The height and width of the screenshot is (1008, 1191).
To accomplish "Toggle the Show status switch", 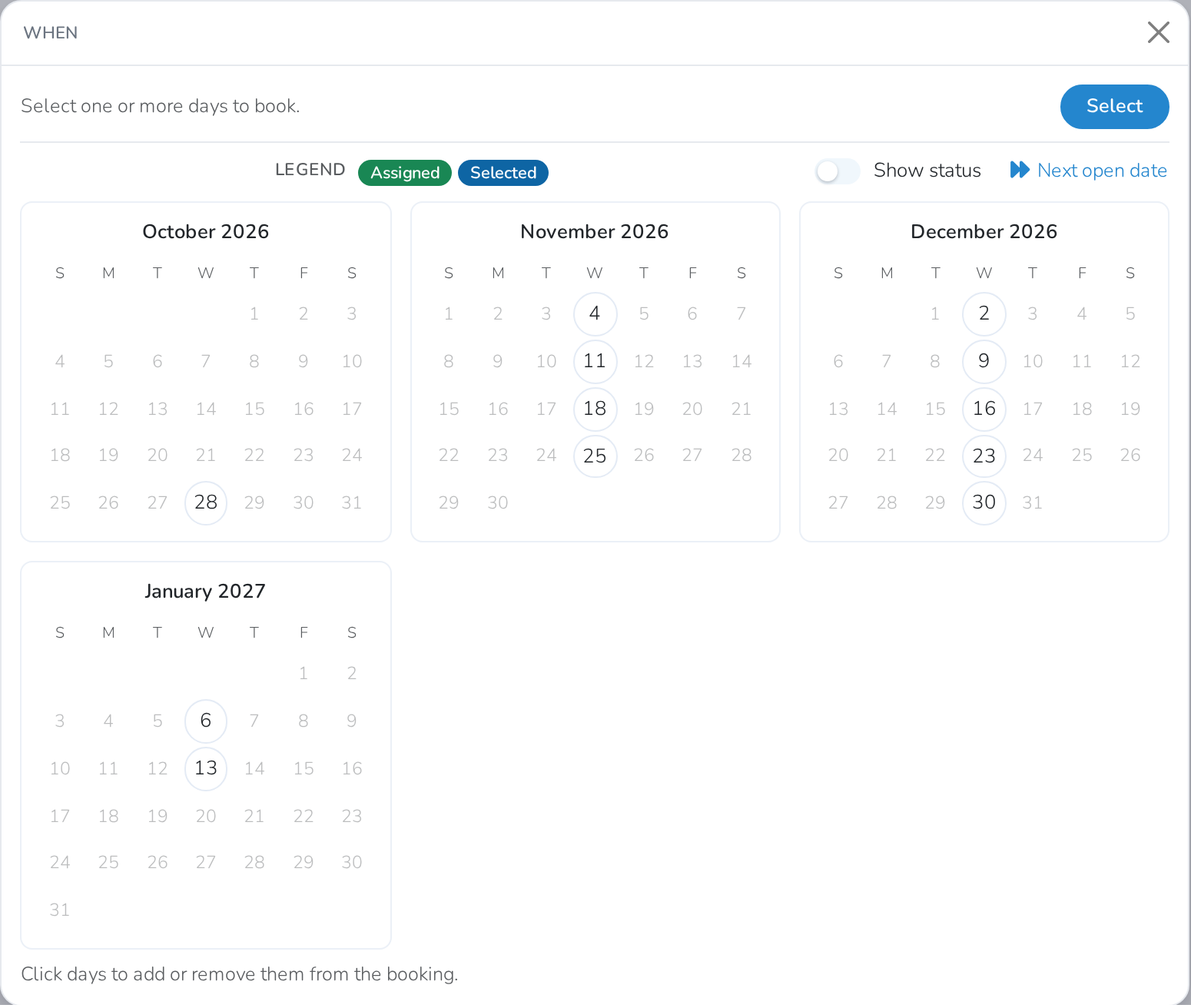I will 838,171.
